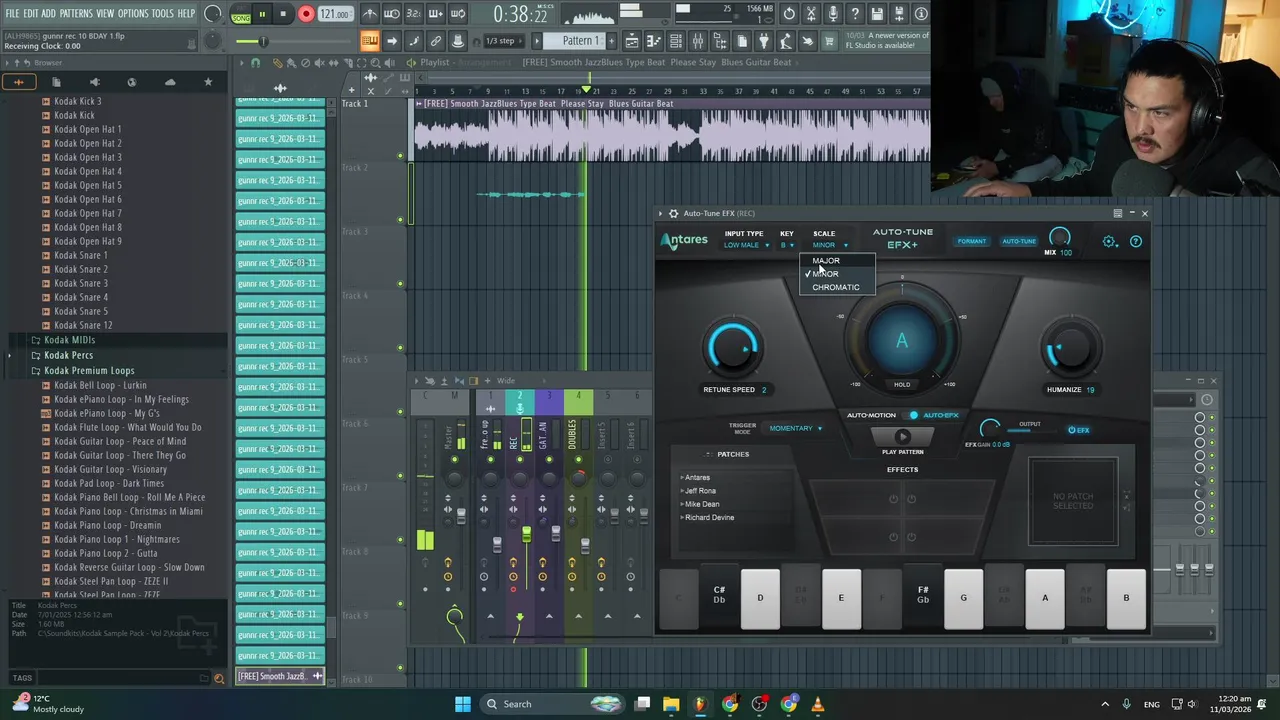Image resolution: width=1280 pixels, height=720 pixels.
Task: Click the save project floppy icon
Action: pyautogui.click(x=877, y=14)
